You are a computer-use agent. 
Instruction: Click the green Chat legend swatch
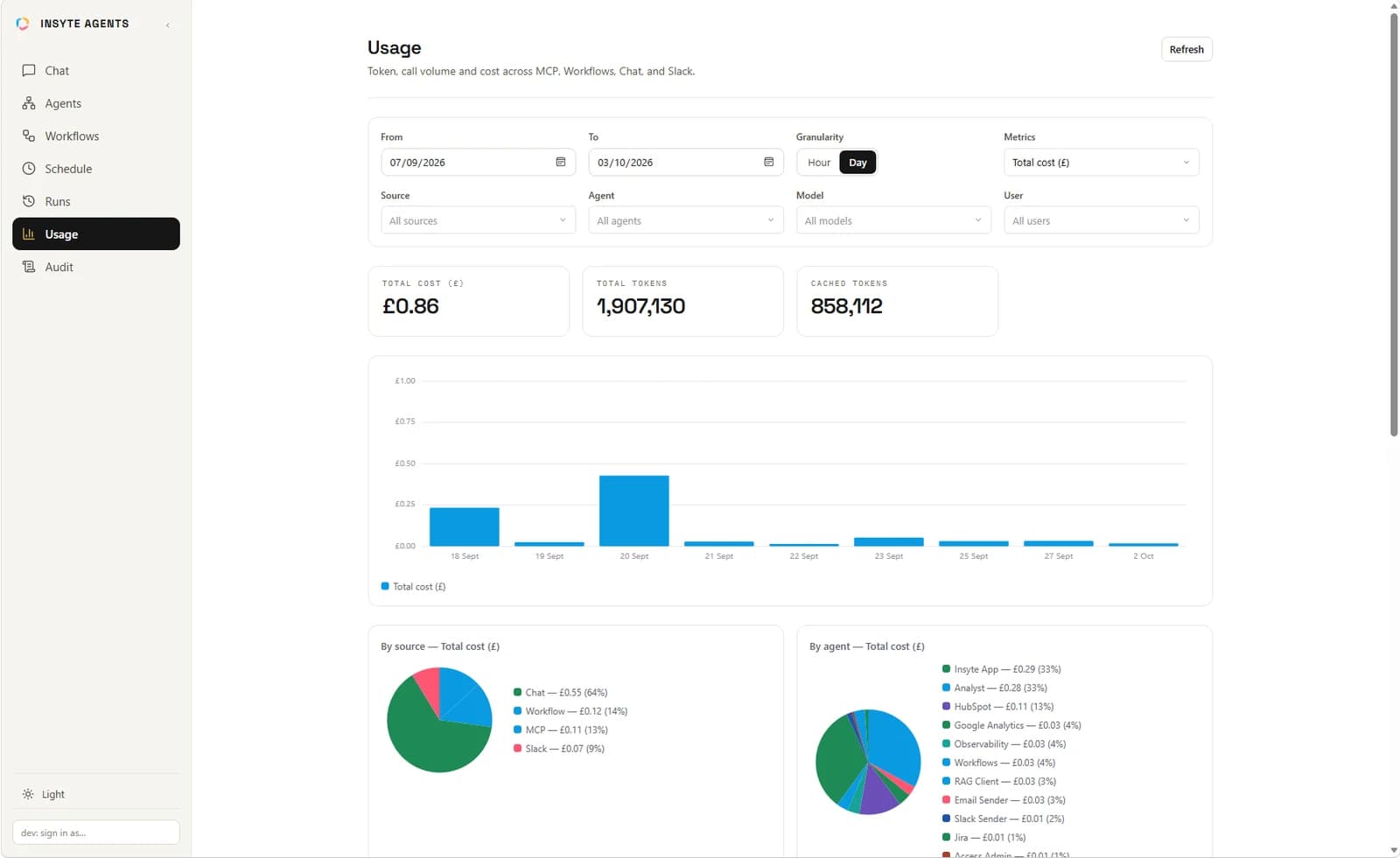point(517,692)
